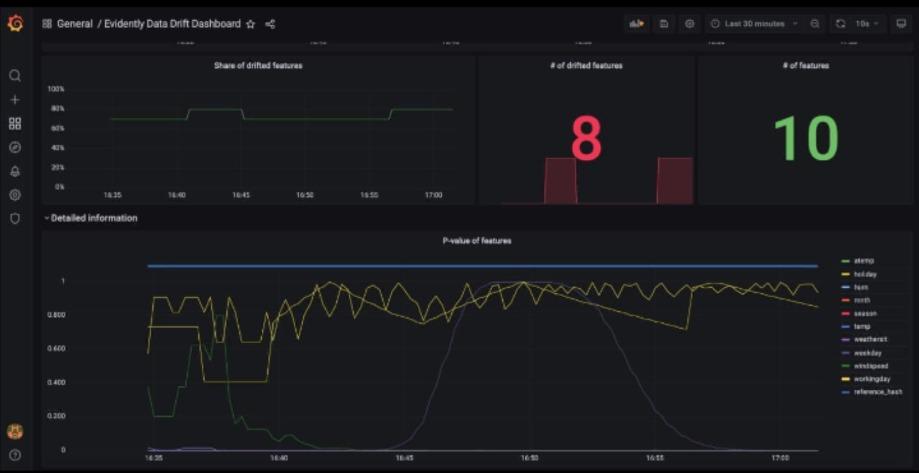Click the Create plus icon

(x=15, y=100)
